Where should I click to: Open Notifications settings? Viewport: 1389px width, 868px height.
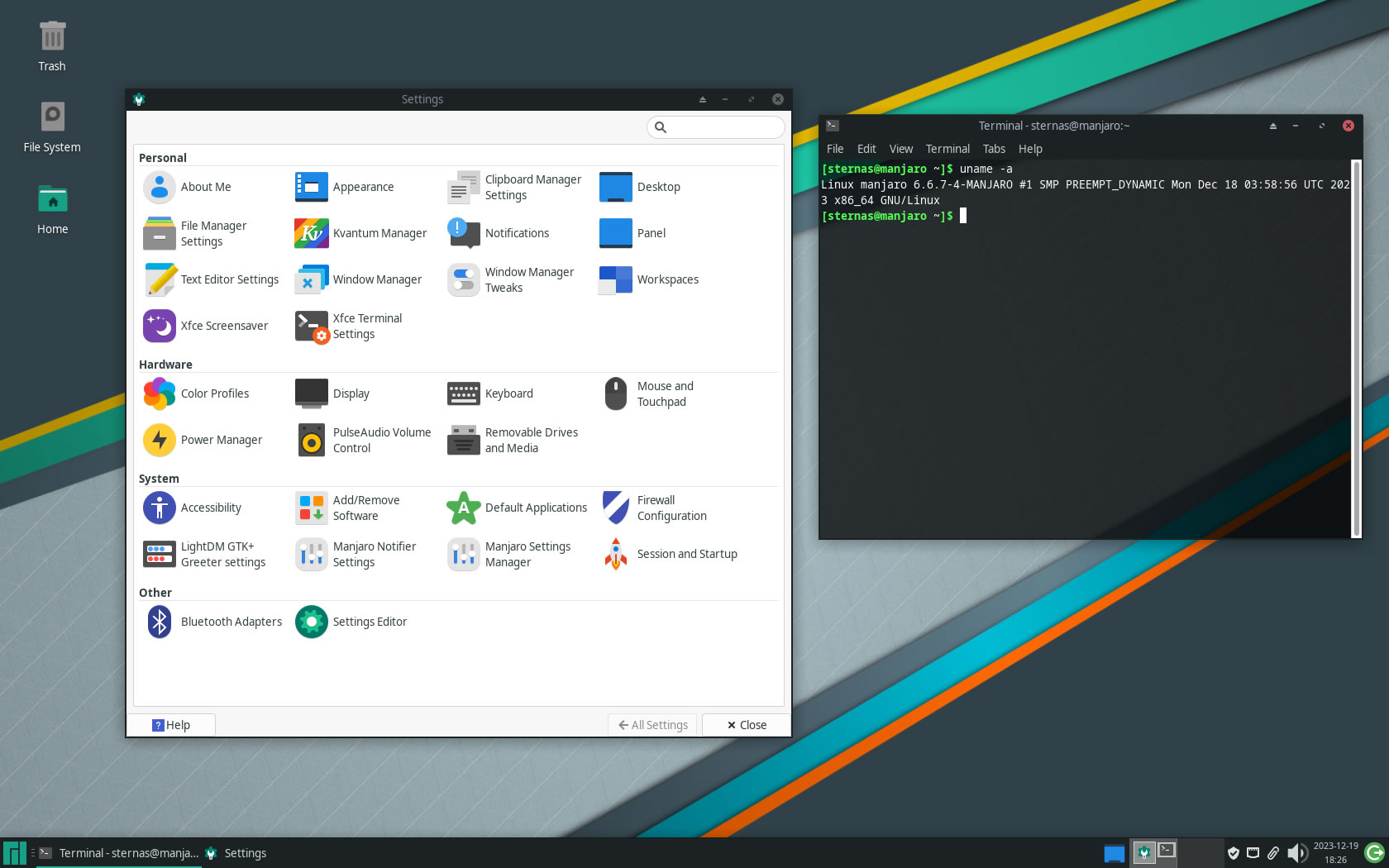coord(499,233)
